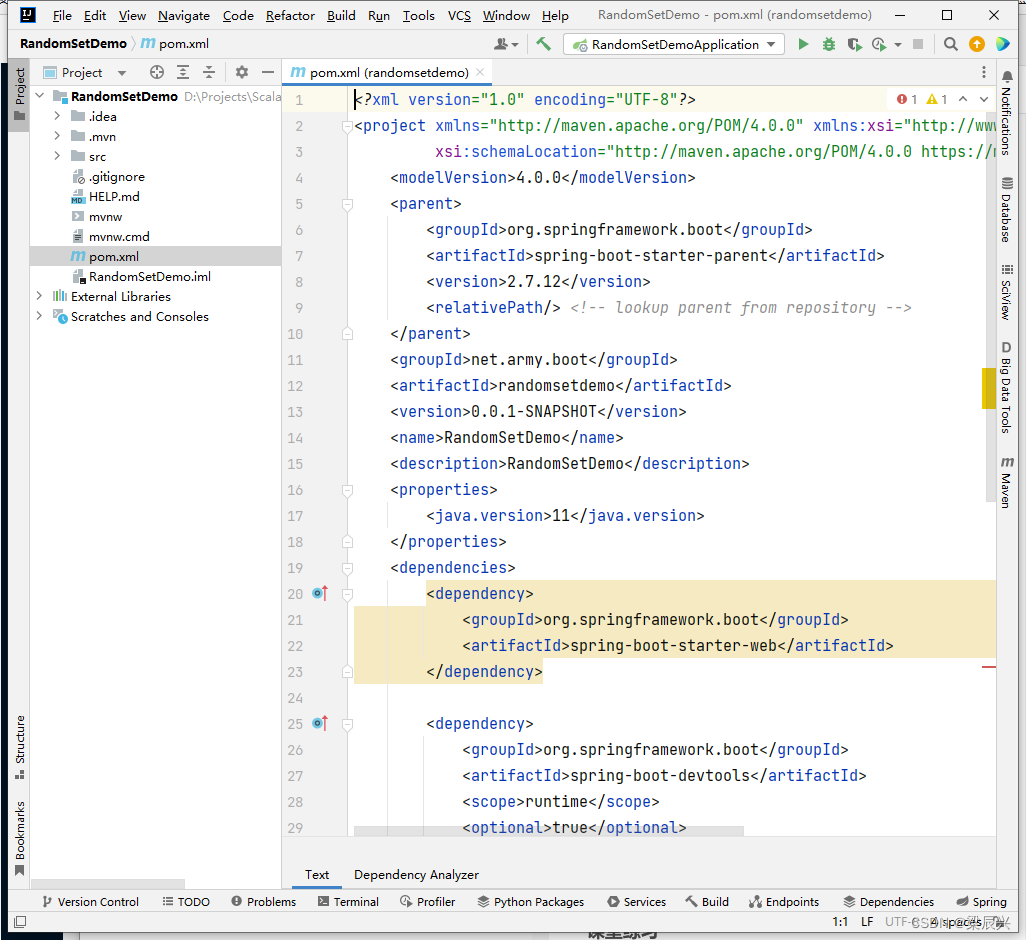Open the Code With Me user icon
Viewport: 1026px width, 940px height.
[x=505, y=44]
